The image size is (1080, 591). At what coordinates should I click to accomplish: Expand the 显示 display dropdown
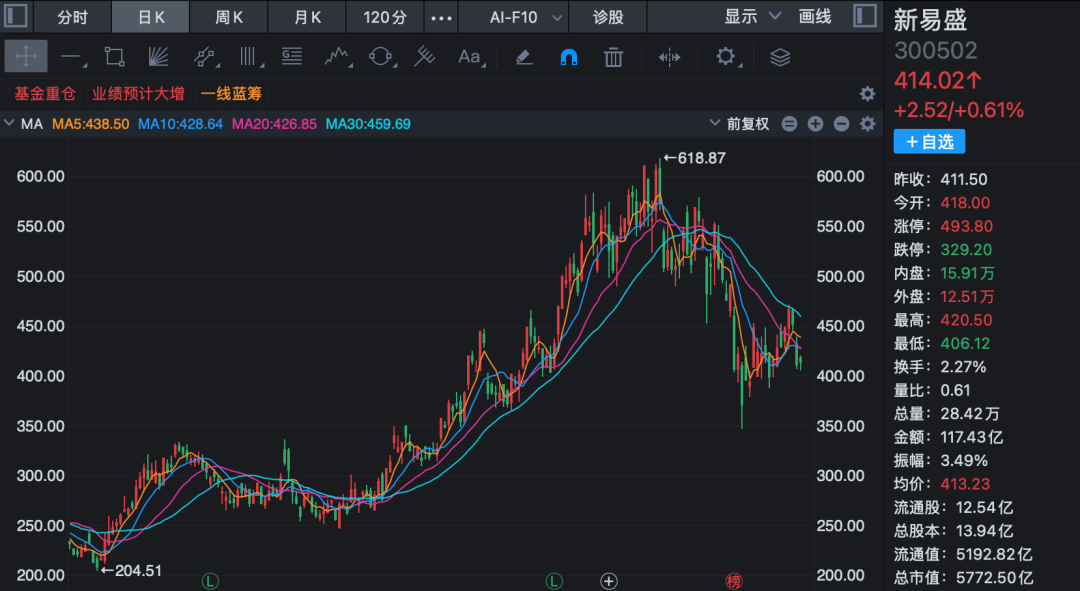coord(751,17)
